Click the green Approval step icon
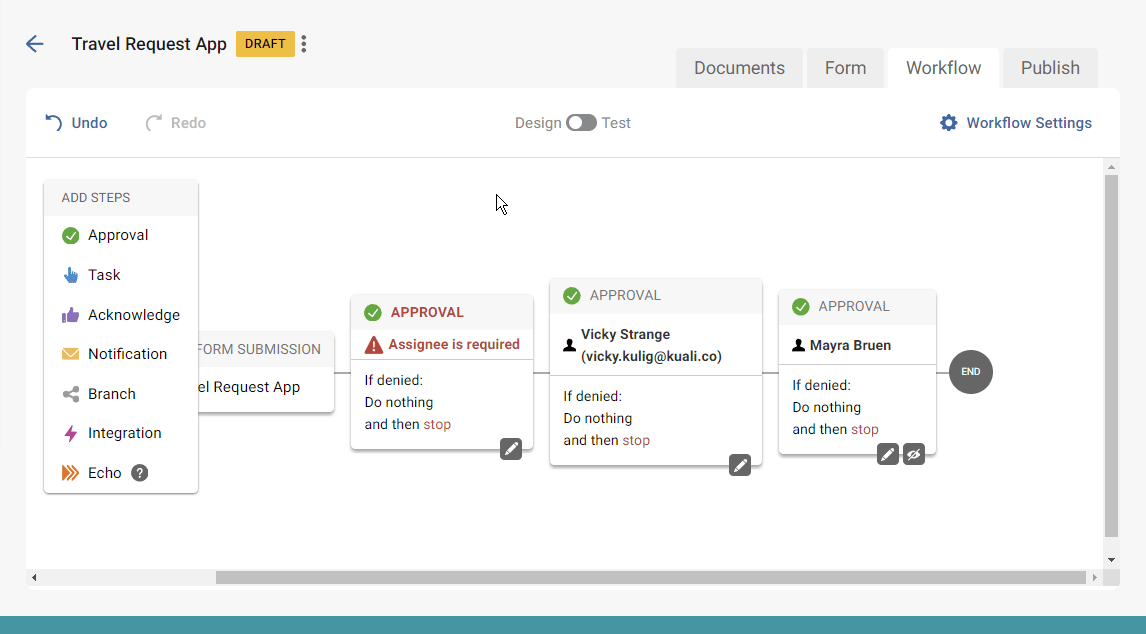 70,236
